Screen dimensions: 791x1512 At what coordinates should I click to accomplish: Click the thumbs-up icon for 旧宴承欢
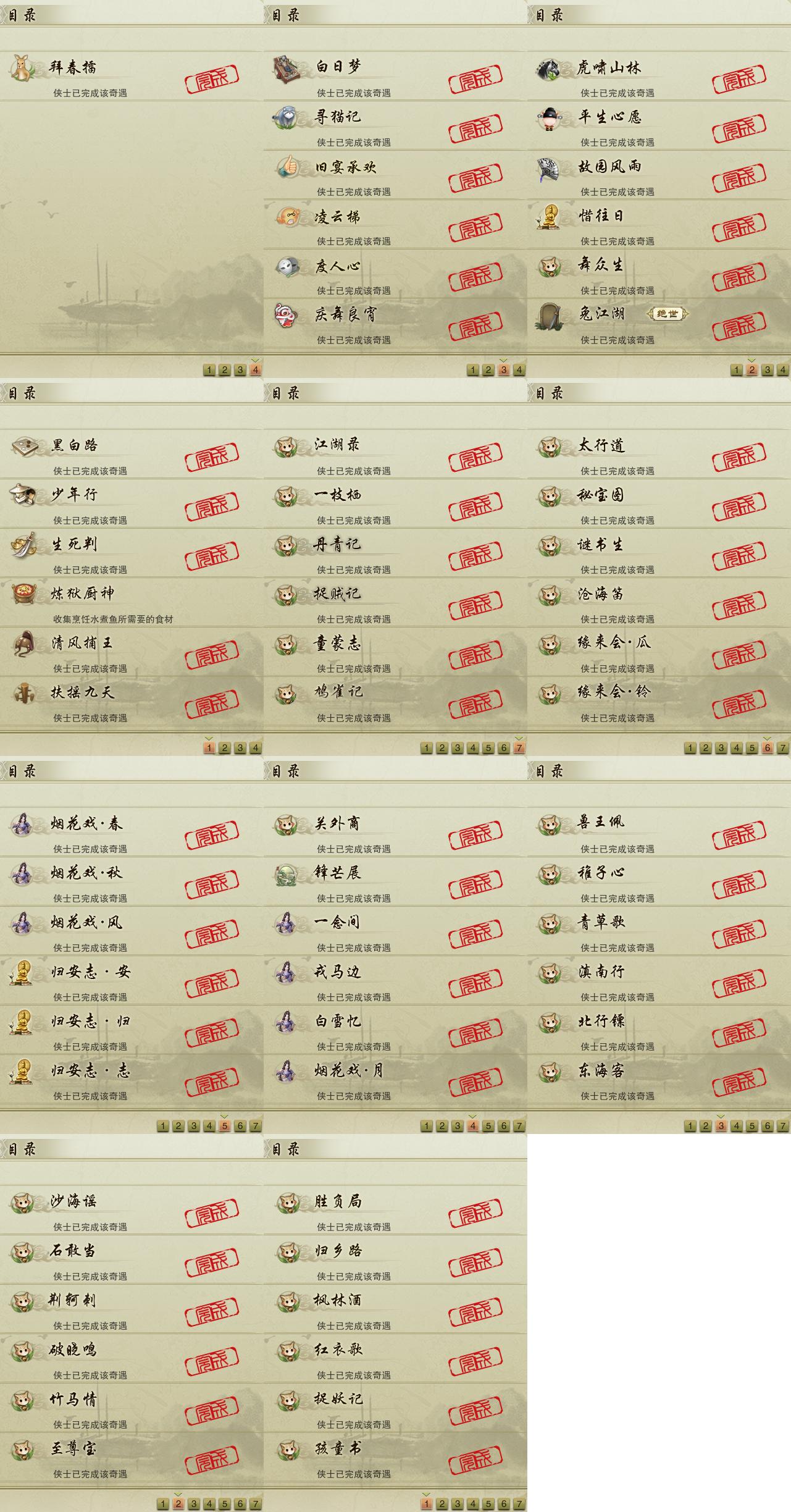pyautogui.click(x=287, y=166)
